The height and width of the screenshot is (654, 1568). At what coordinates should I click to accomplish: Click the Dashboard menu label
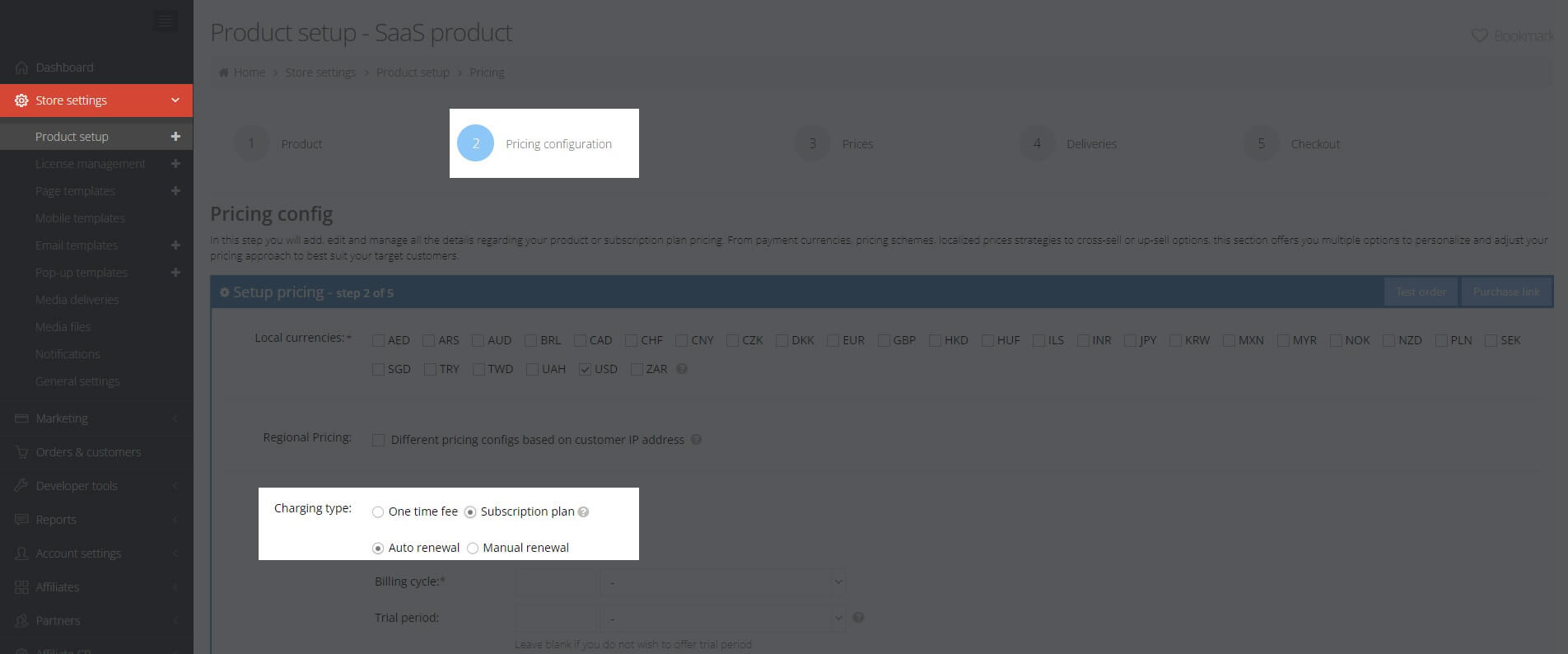(64, 68)
